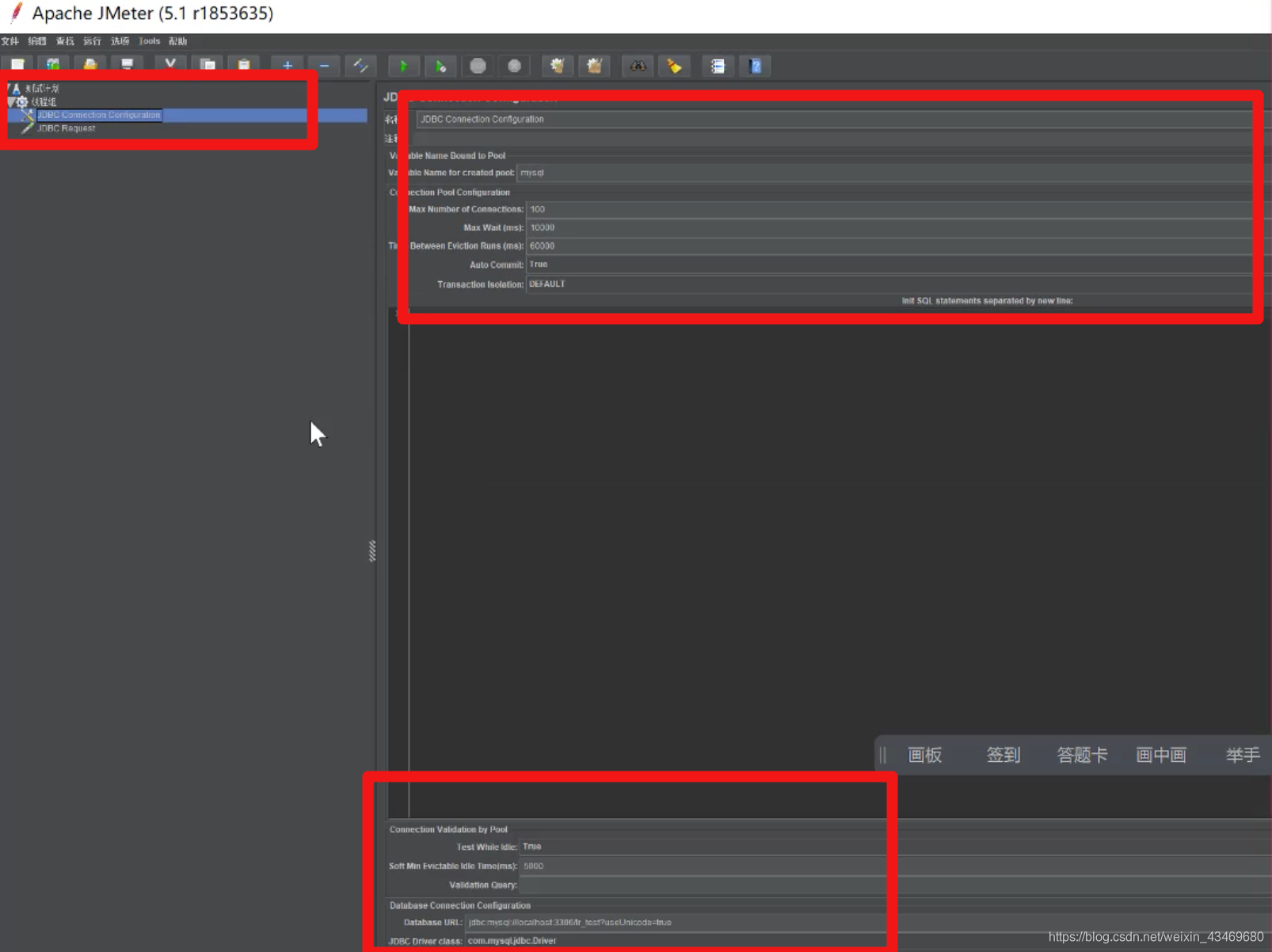The height and width of the screenshot is (952, 1272).
Task: Open the Transaction Isolation dropdown
Action: 898,284
